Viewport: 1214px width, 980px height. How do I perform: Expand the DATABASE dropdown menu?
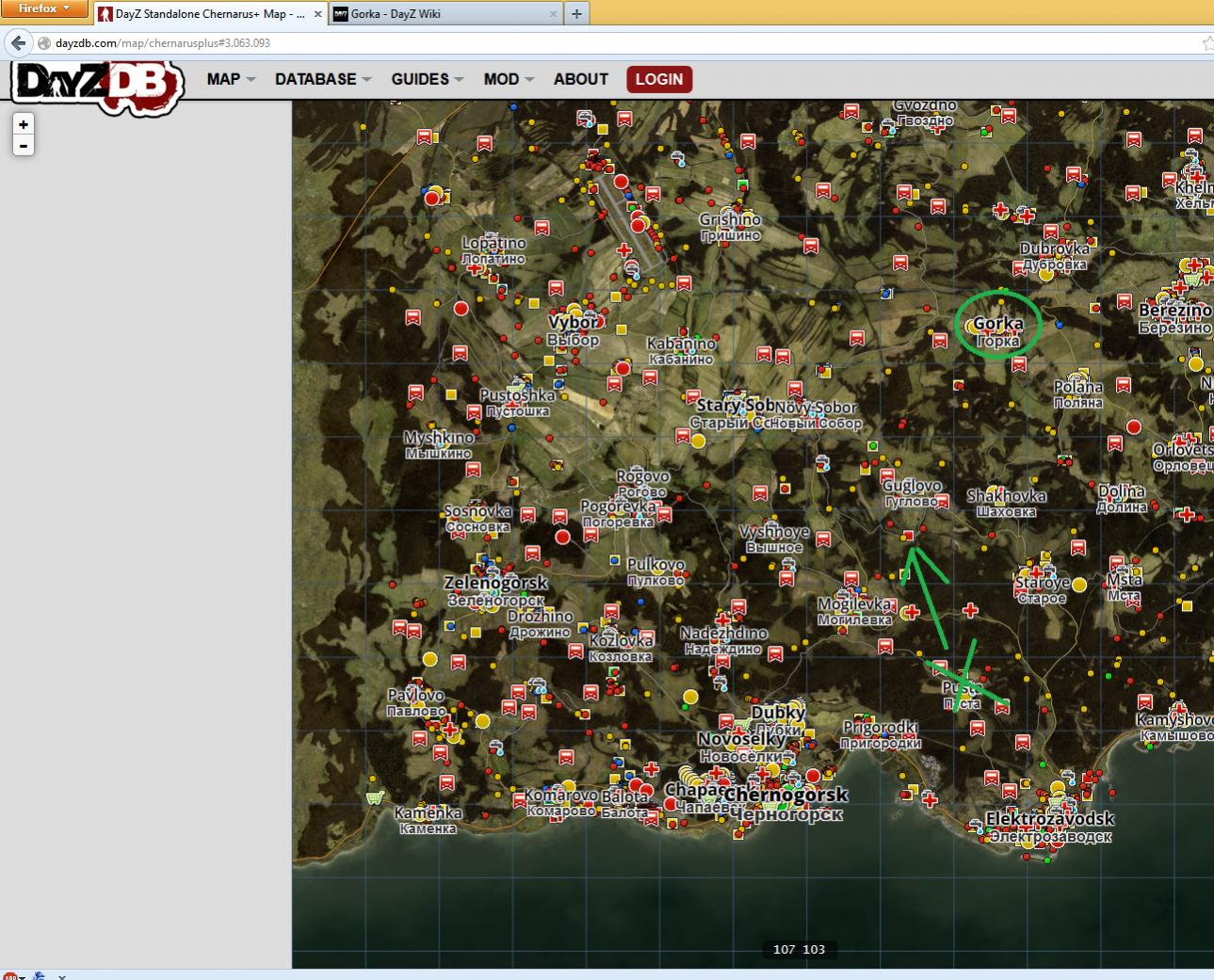(323, 79)
